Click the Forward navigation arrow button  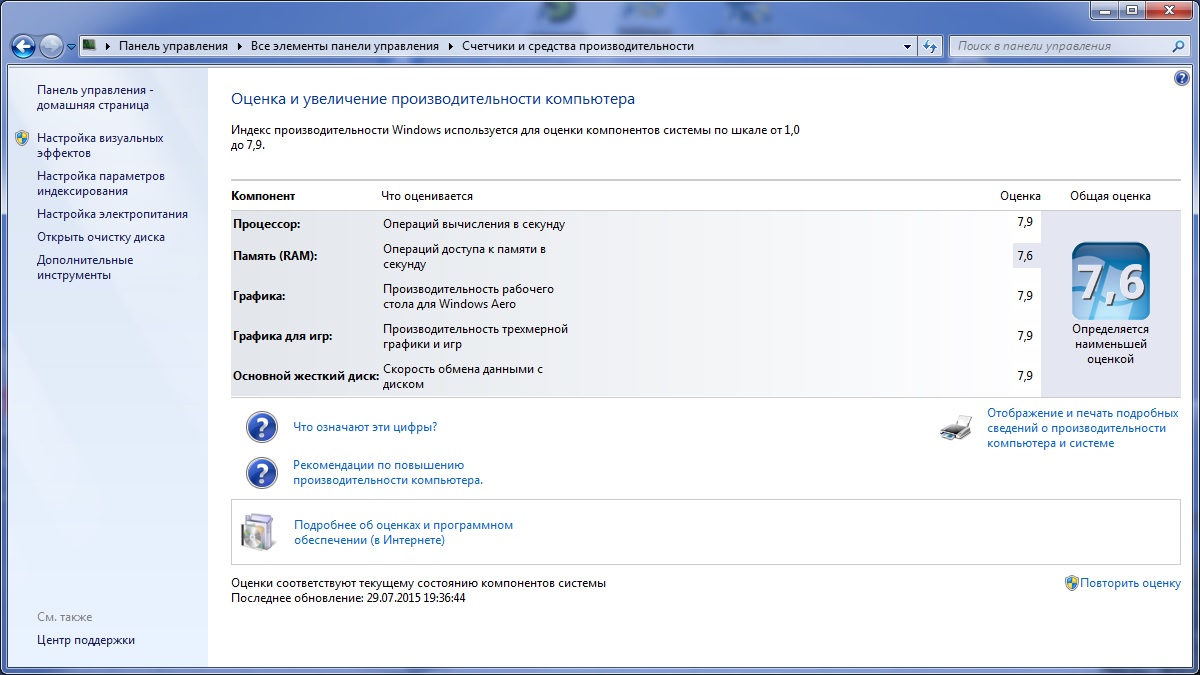tap(51, 46)
